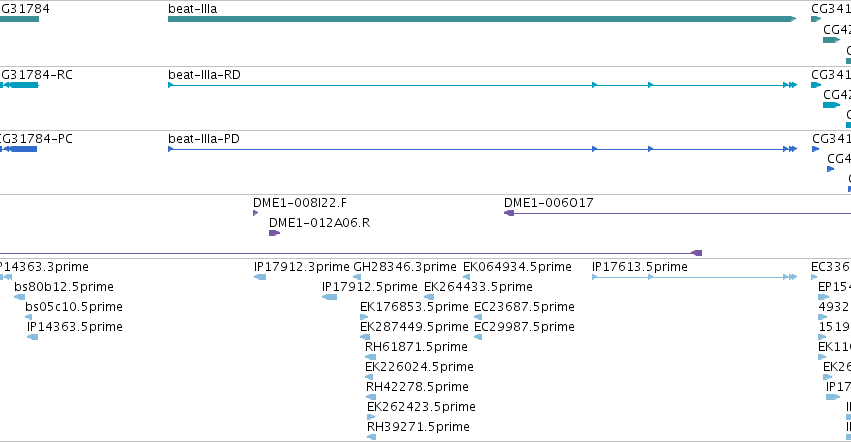Select the DME1-008I22.F label text
Image resolution: width=851 pixels, height=442 pixels.
pyautogui.click(x=300, y=203)
